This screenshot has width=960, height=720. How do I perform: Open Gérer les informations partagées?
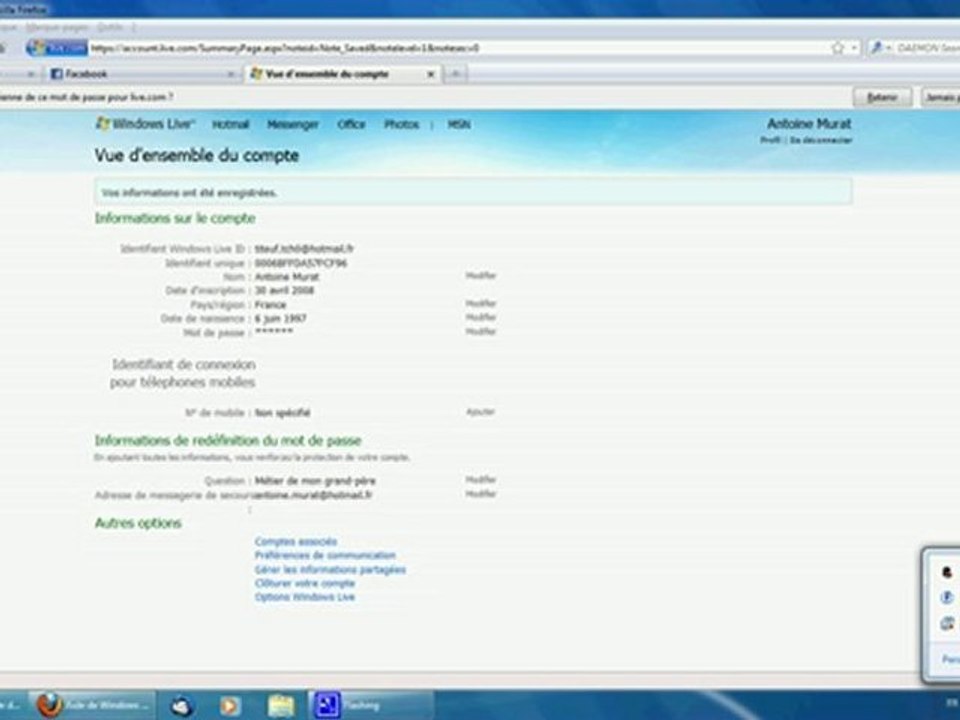tap(330, 569)
